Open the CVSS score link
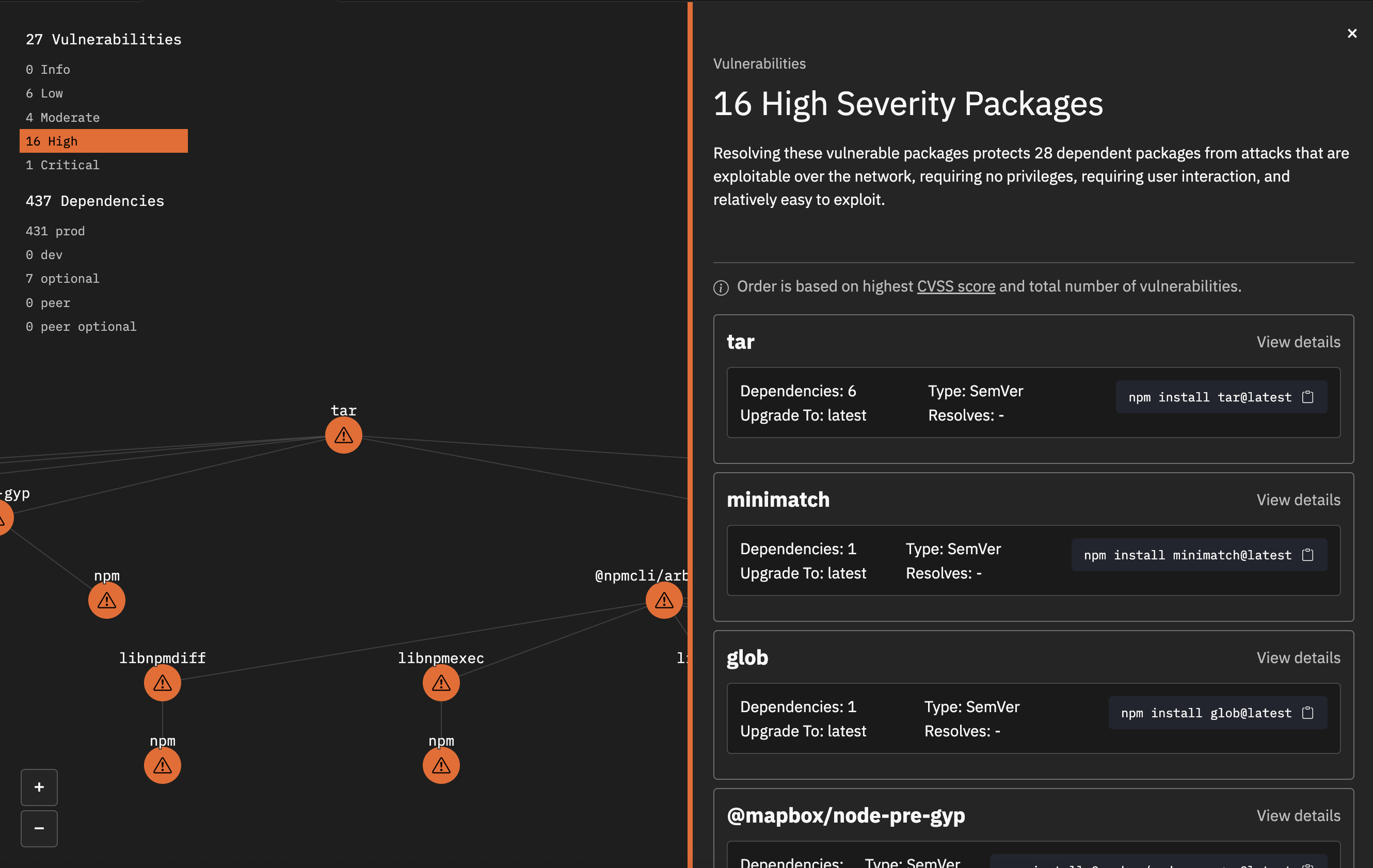 [x=955, y=286]
